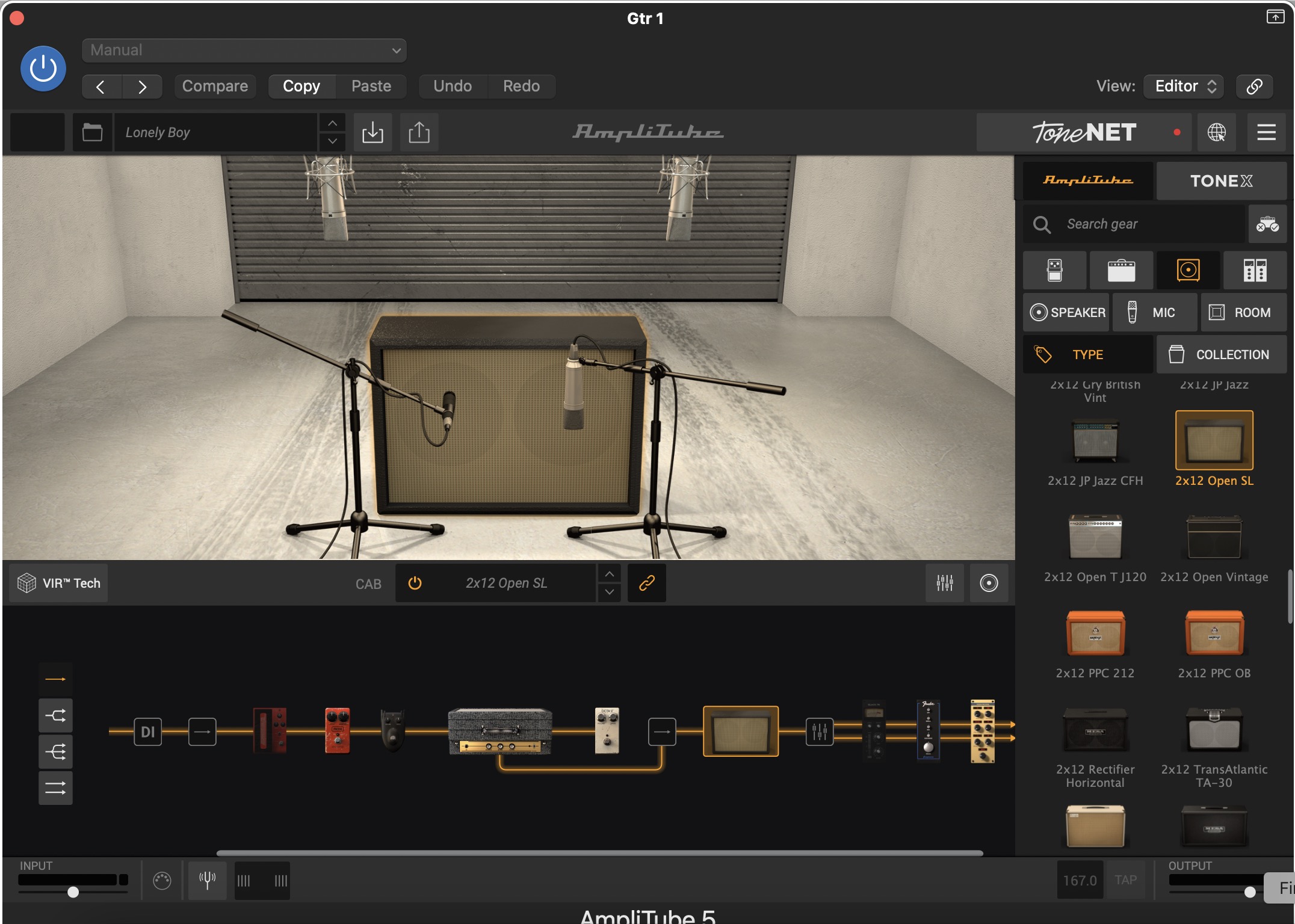Open the ToneNET globe icon
The height and width of the screenshot is (924, 1295).
point(1216,132)
